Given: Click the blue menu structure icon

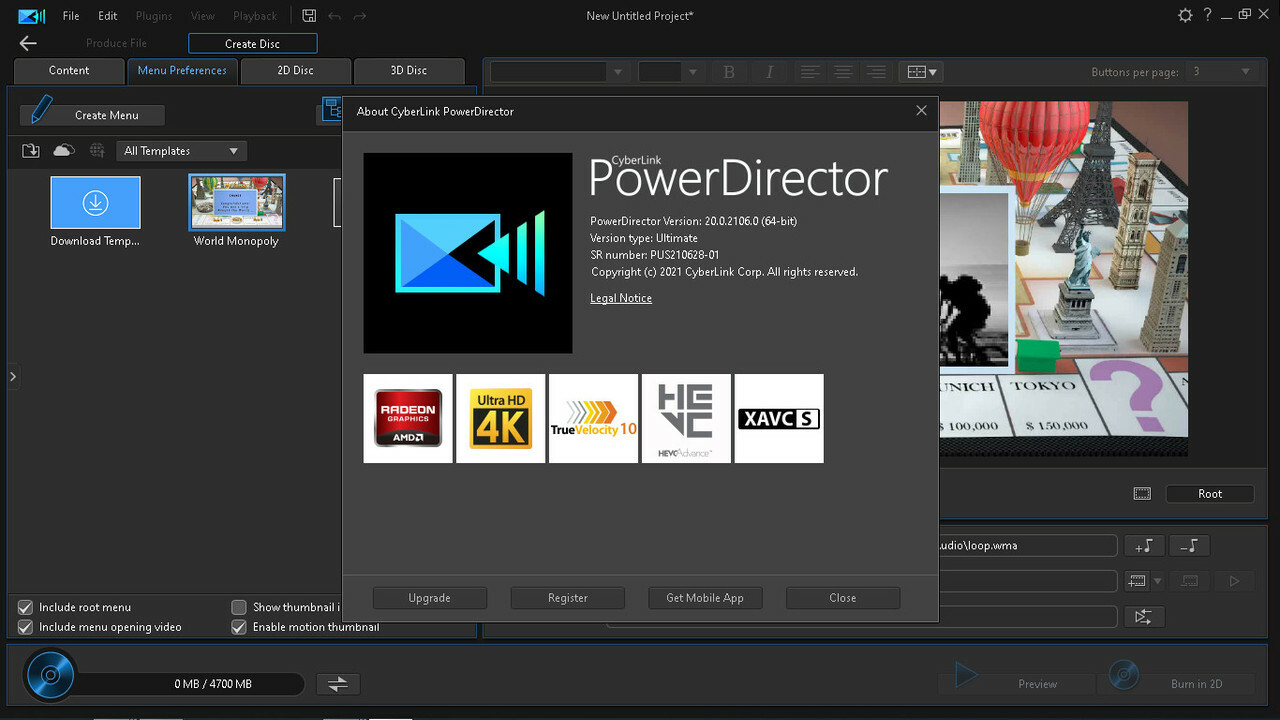Looking at the screenshot, I should point(332,108).
